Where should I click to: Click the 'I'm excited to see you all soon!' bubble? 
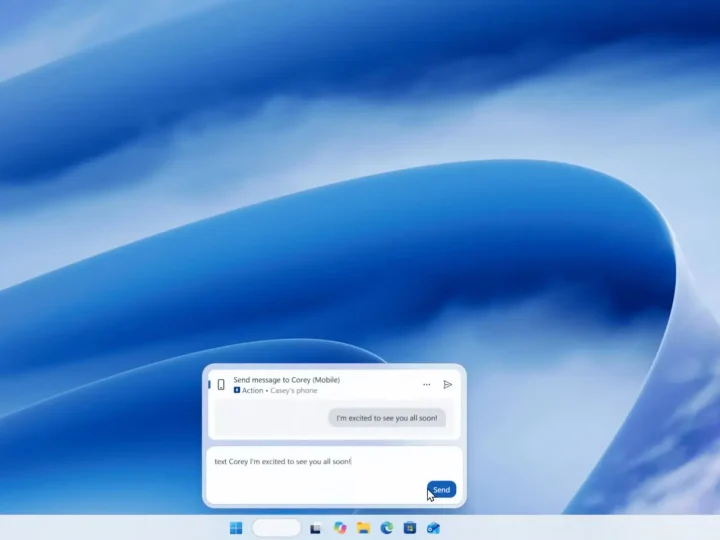point(387,418)
